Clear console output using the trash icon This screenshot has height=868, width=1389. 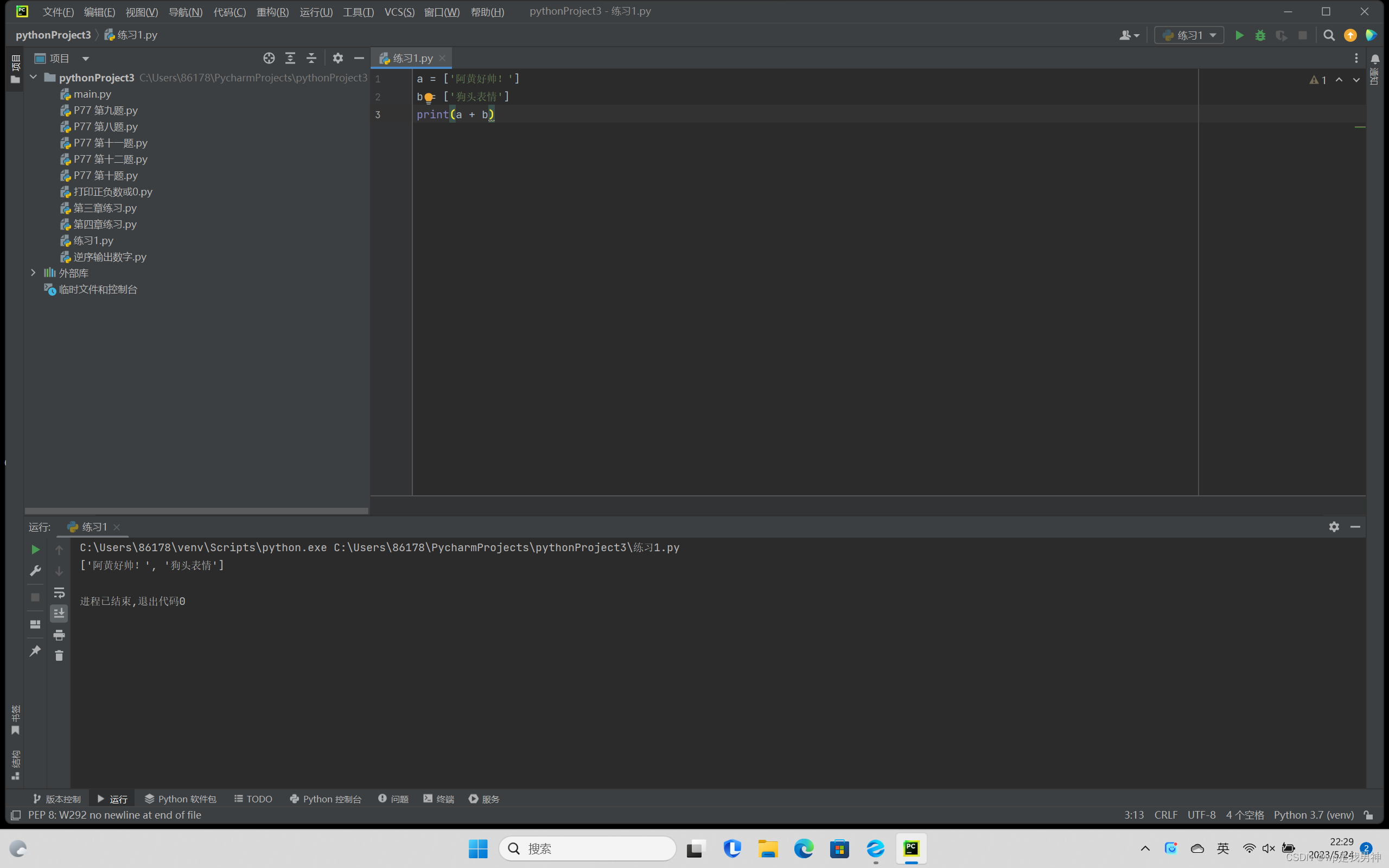click(59, 655)
